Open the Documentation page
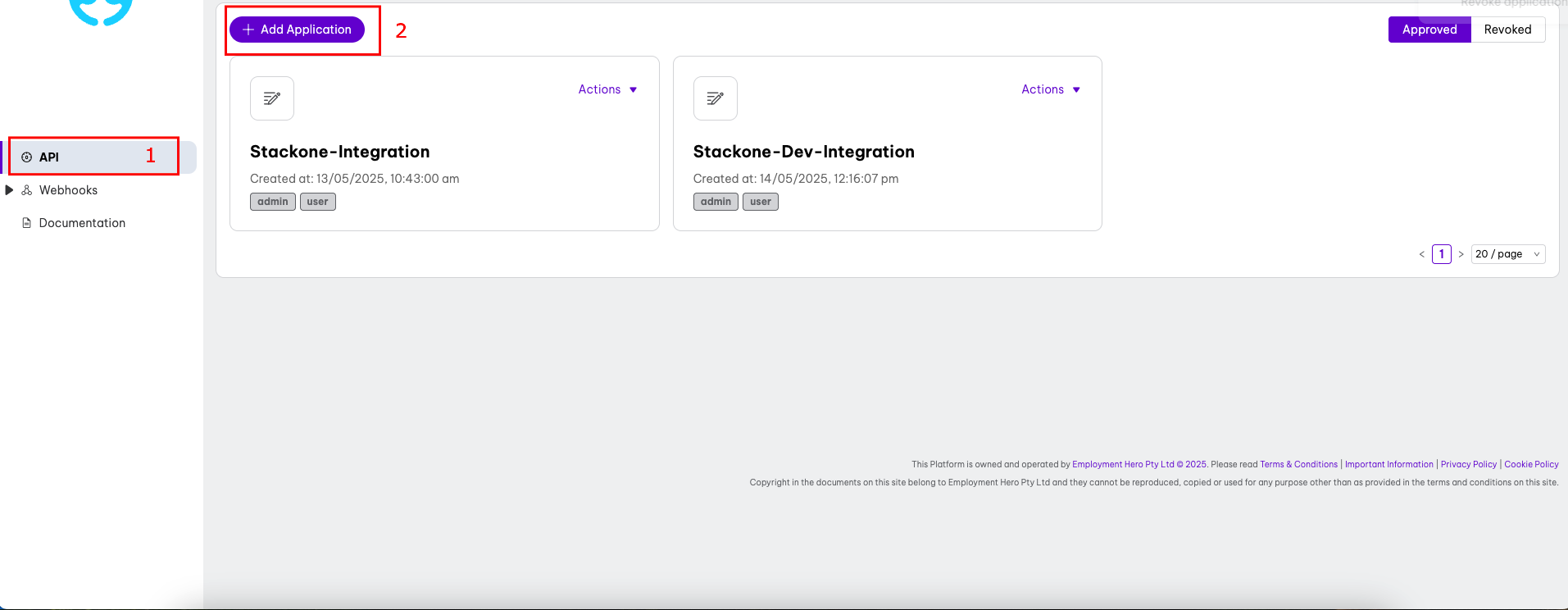 pos(82,223)
